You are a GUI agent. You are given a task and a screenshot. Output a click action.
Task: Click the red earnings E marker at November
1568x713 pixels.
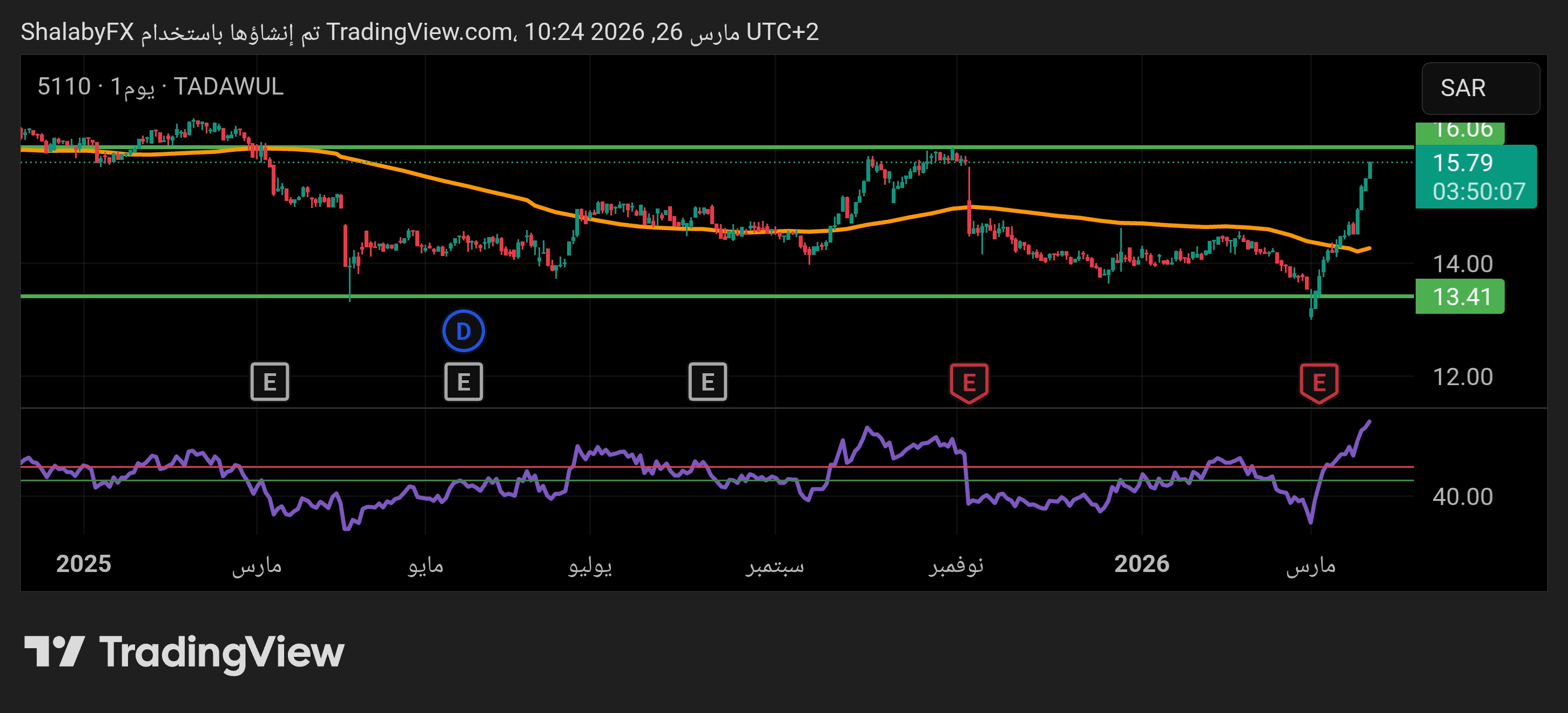pyautogui.click(x=969, y=382)
